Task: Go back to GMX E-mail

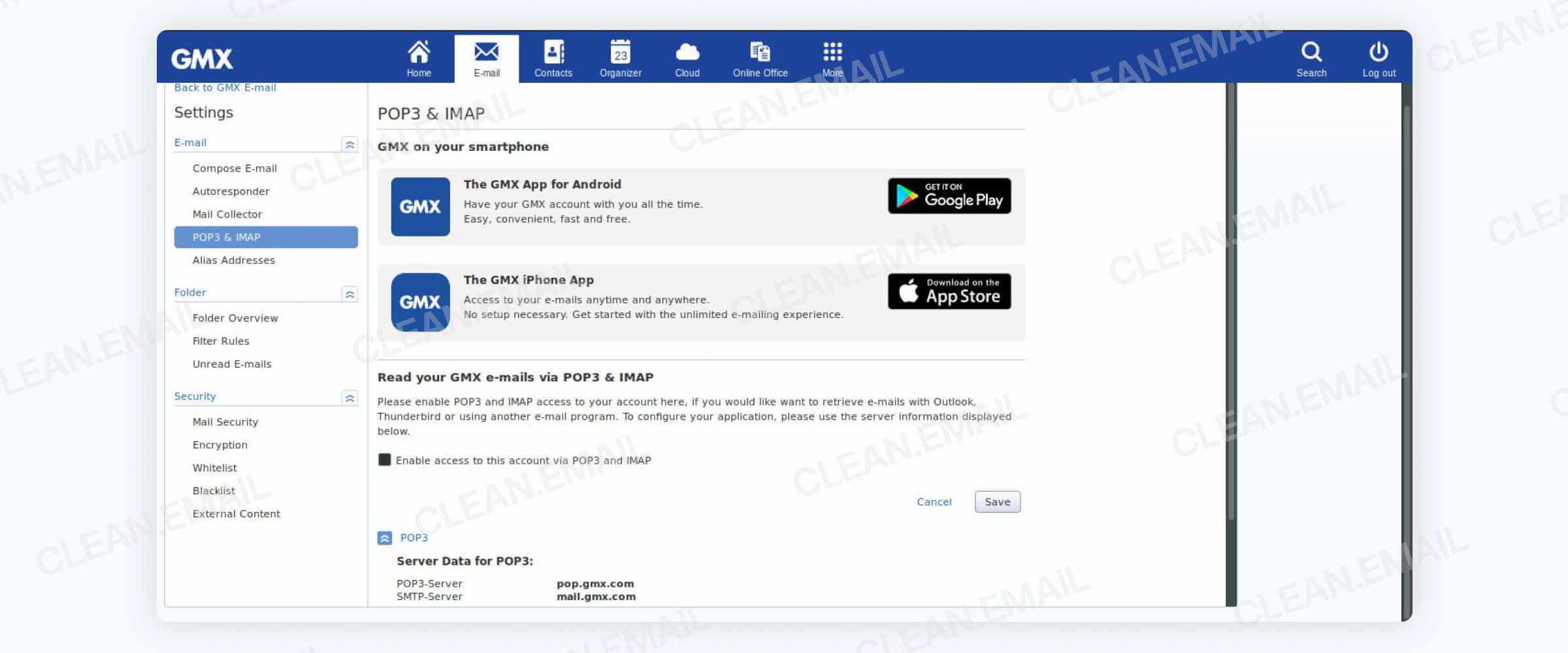Action: tap(225, 87)
